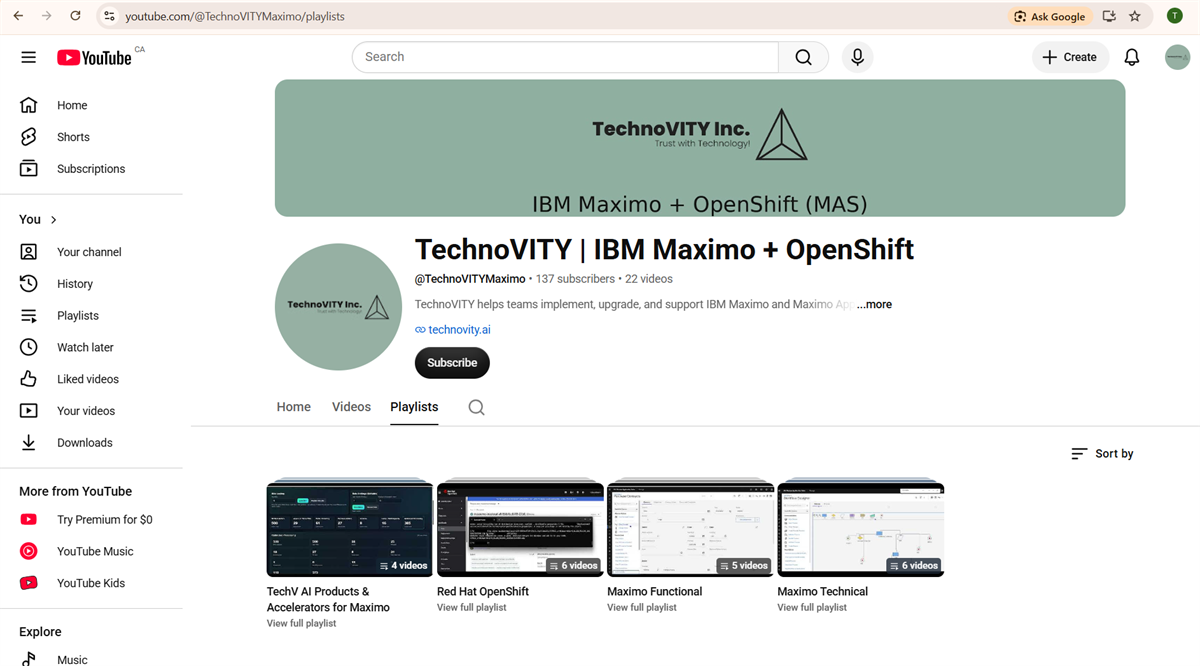Click the Maximo Technical title
1200x666 pixels.
coord(823,591)
